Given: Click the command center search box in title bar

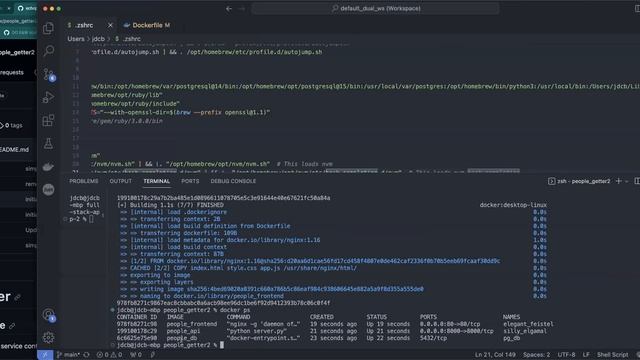Looking at the screenshot, I should click(375, 8).
